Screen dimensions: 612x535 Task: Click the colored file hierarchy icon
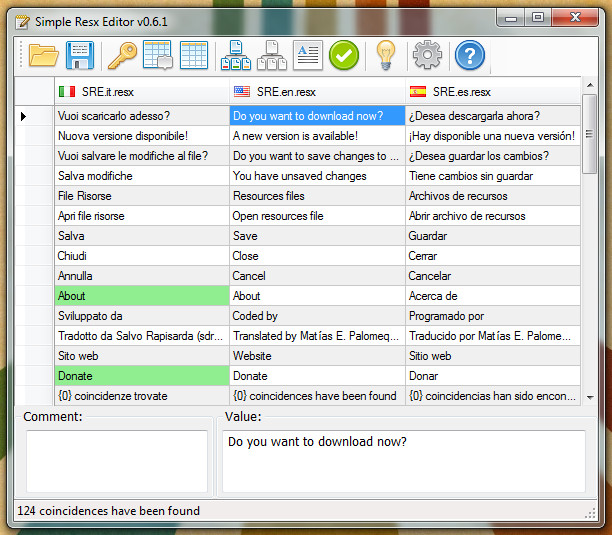click(x=236, y=55)
